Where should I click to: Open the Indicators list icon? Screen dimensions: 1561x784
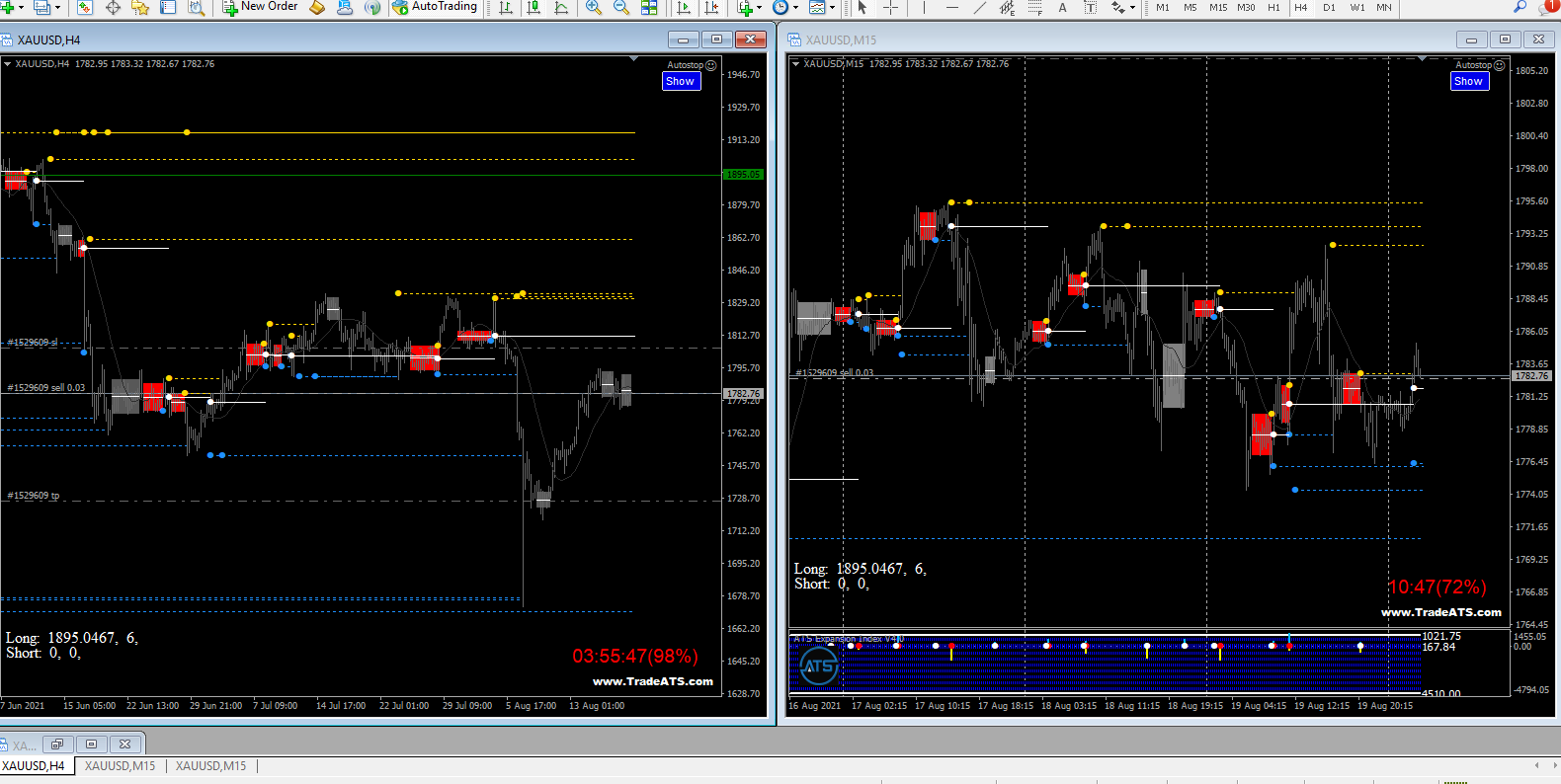(x=744, y=7)
